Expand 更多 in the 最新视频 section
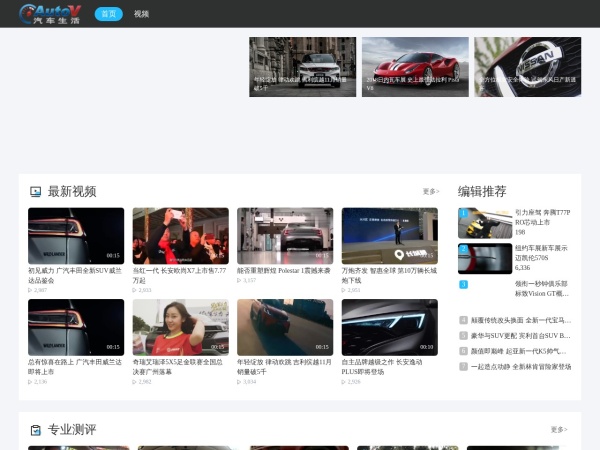Image resolution: width=600 pixels, height=450 pixels. coord(430,191)
